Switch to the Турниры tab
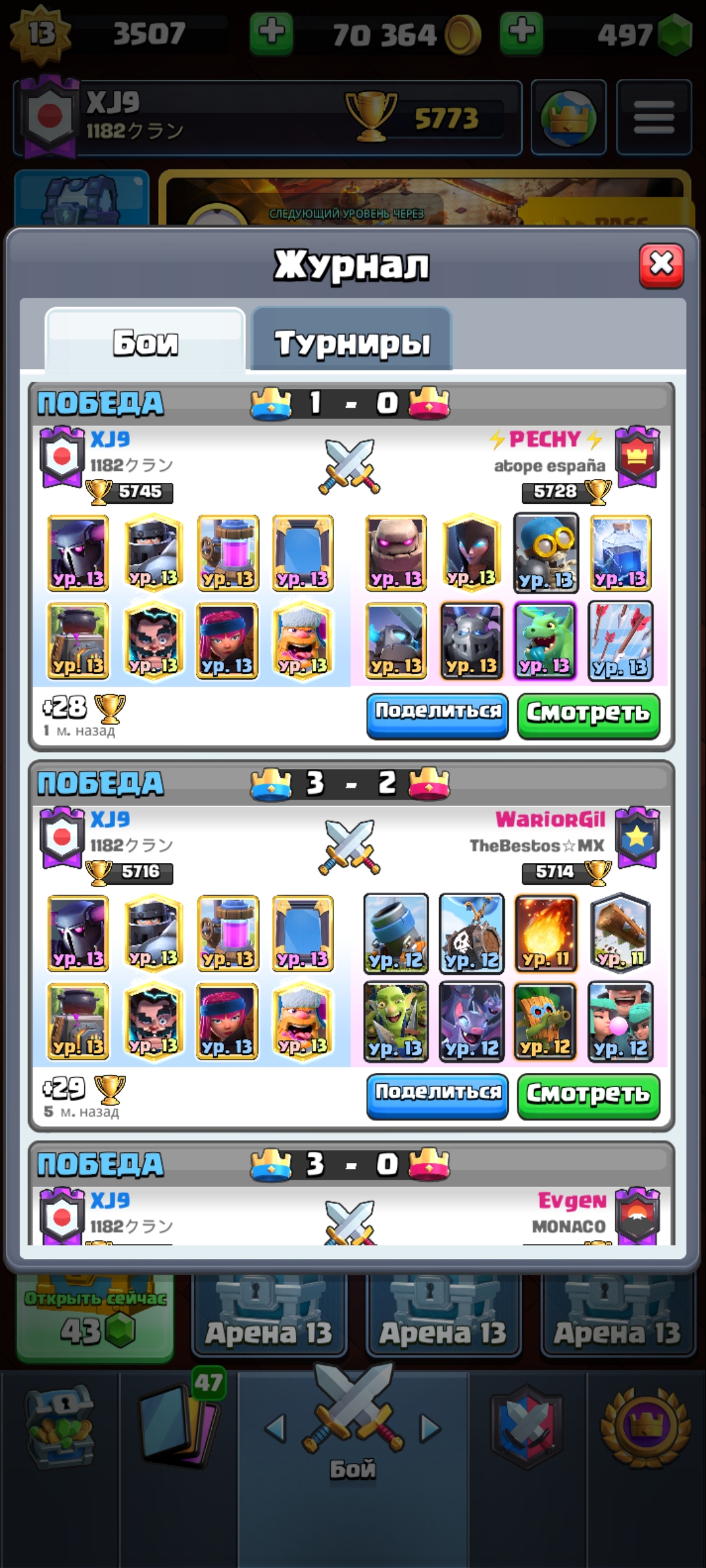Screen dimensions: 706x1568 (352, 340)
